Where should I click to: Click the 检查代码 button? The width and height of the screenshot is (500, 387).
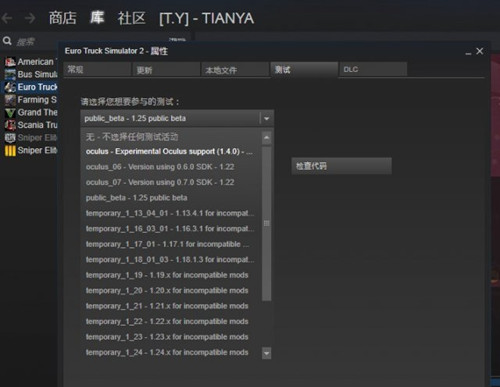(341, 166)
